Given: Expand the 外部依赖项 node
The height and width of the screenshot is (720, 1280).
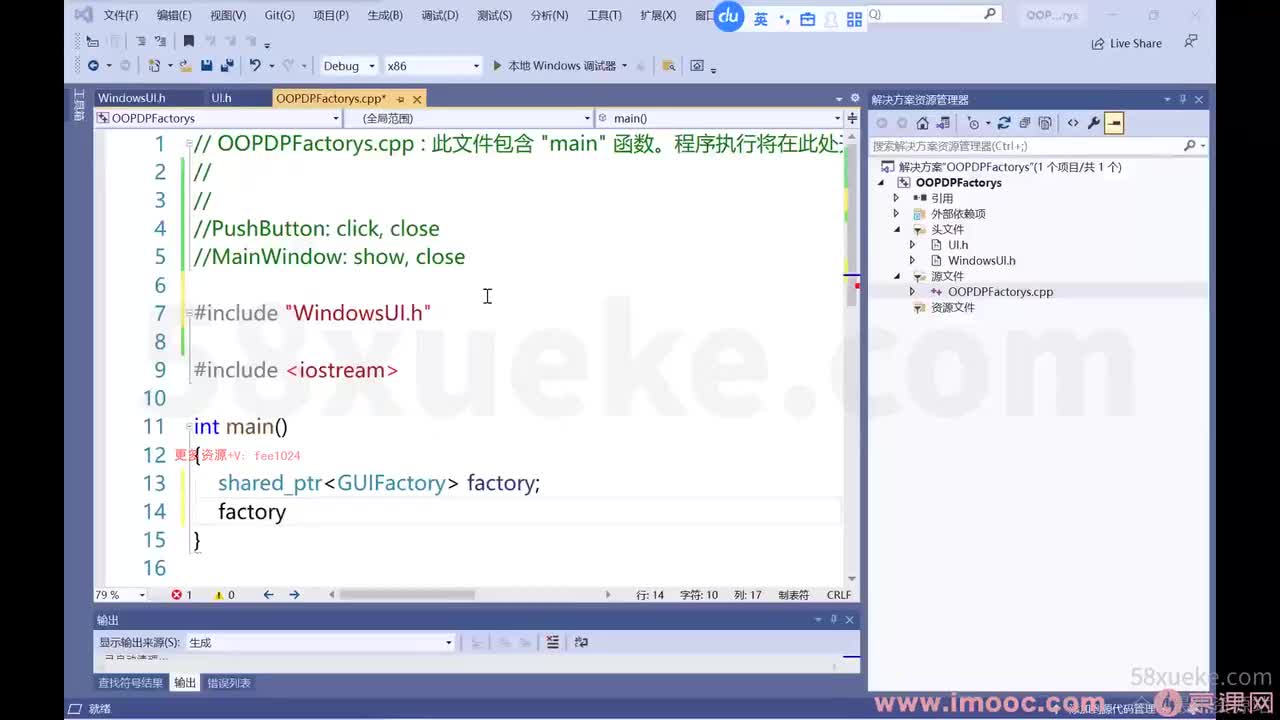Looking at the screenshot, I should (896, 214).
